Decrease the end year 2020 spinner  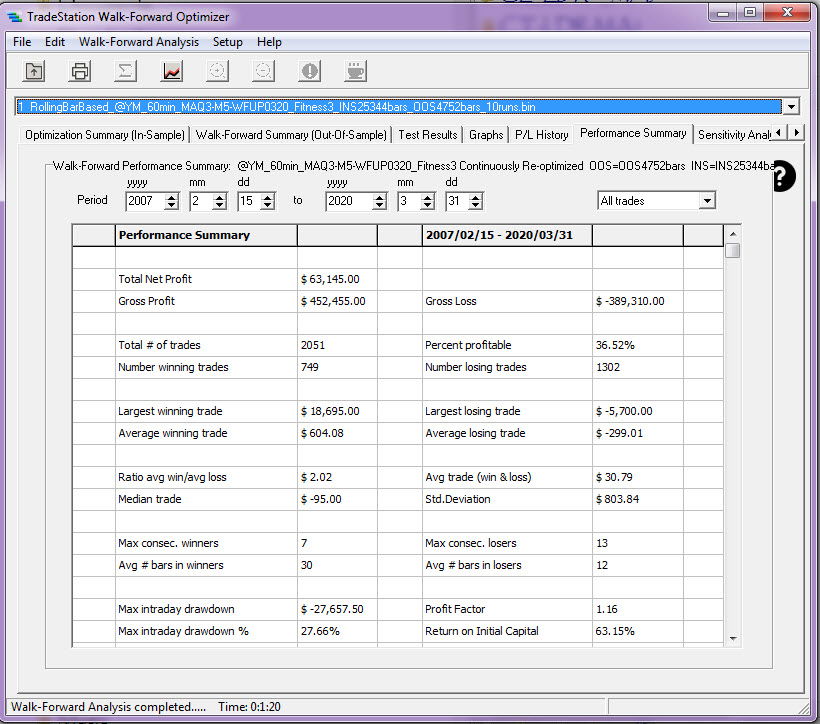(380, 205)
